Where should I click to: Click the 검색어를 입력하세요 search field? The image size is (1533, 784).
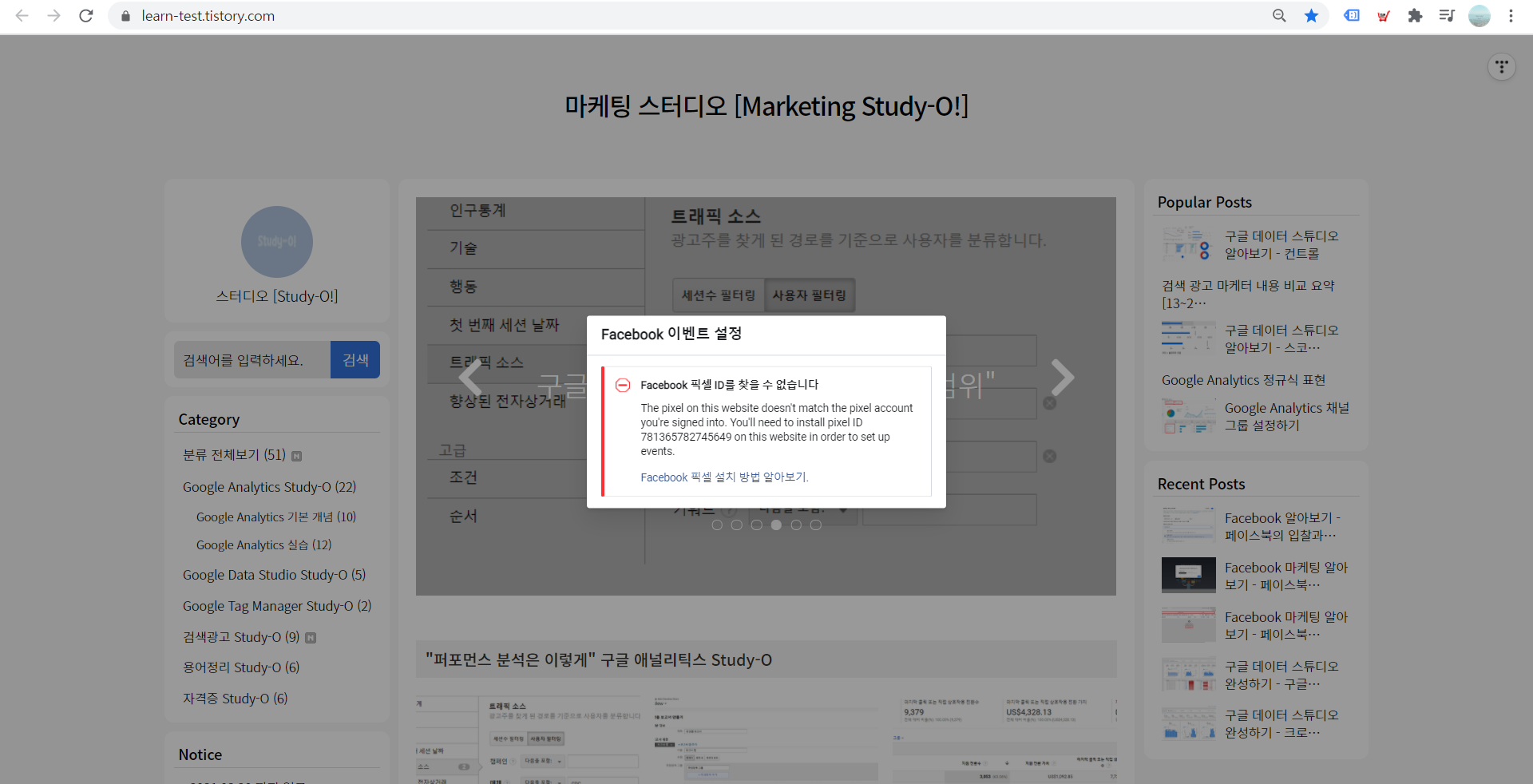[252, 360]
